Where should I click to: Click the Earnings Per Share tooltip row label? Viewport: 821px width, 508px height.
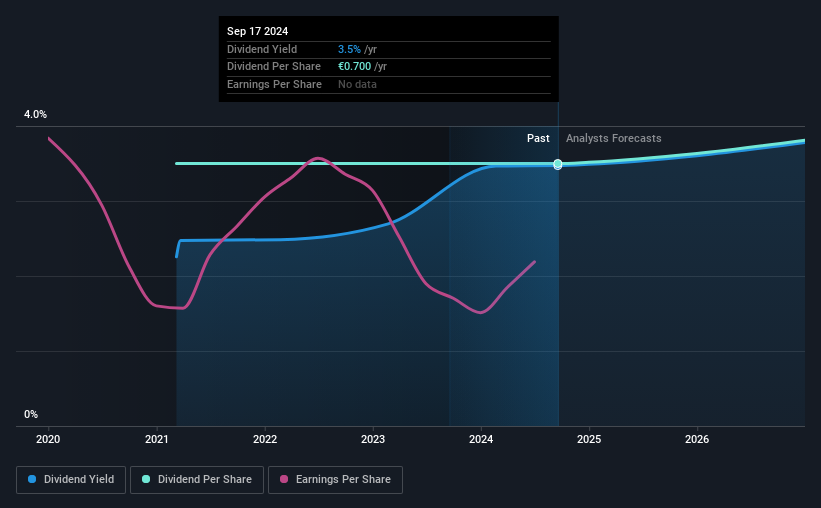[x=274, y=84]
